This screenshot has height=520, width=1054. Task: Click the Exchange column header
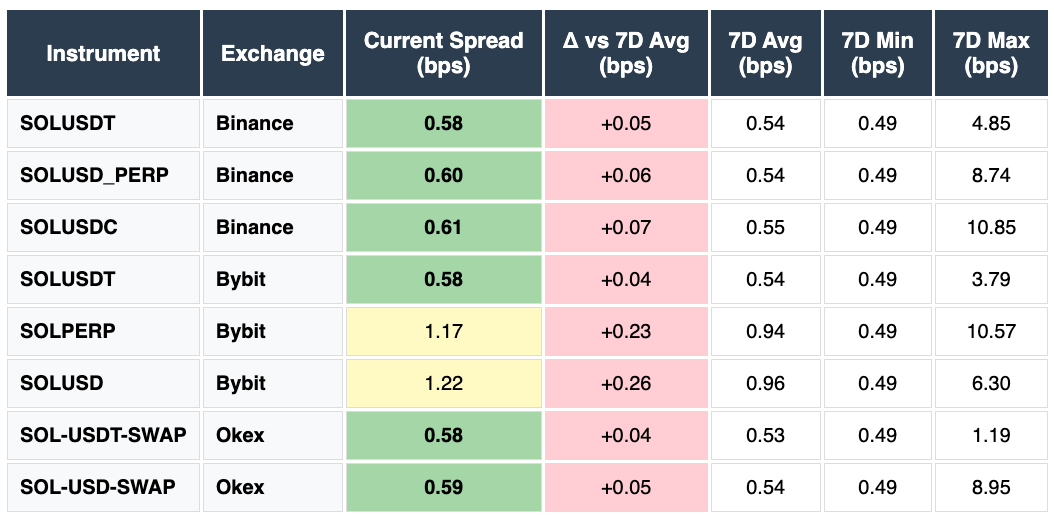(x=273, y=54)
